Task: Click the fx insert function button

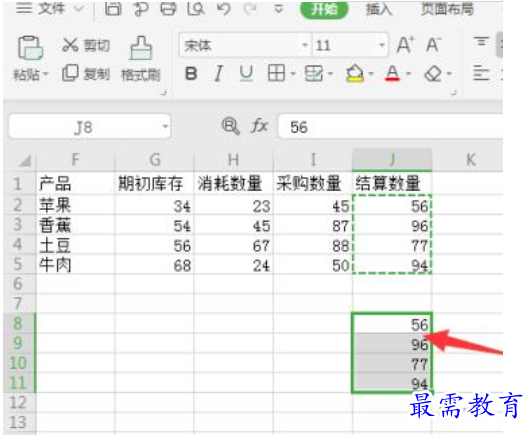Action: tap(259, 126)
